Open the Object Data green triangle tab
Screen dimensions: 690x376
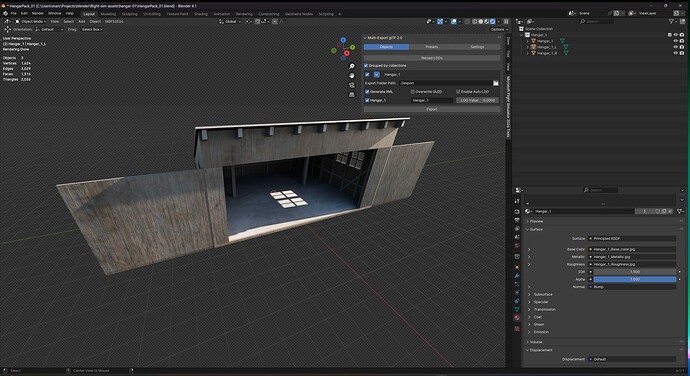517,310
